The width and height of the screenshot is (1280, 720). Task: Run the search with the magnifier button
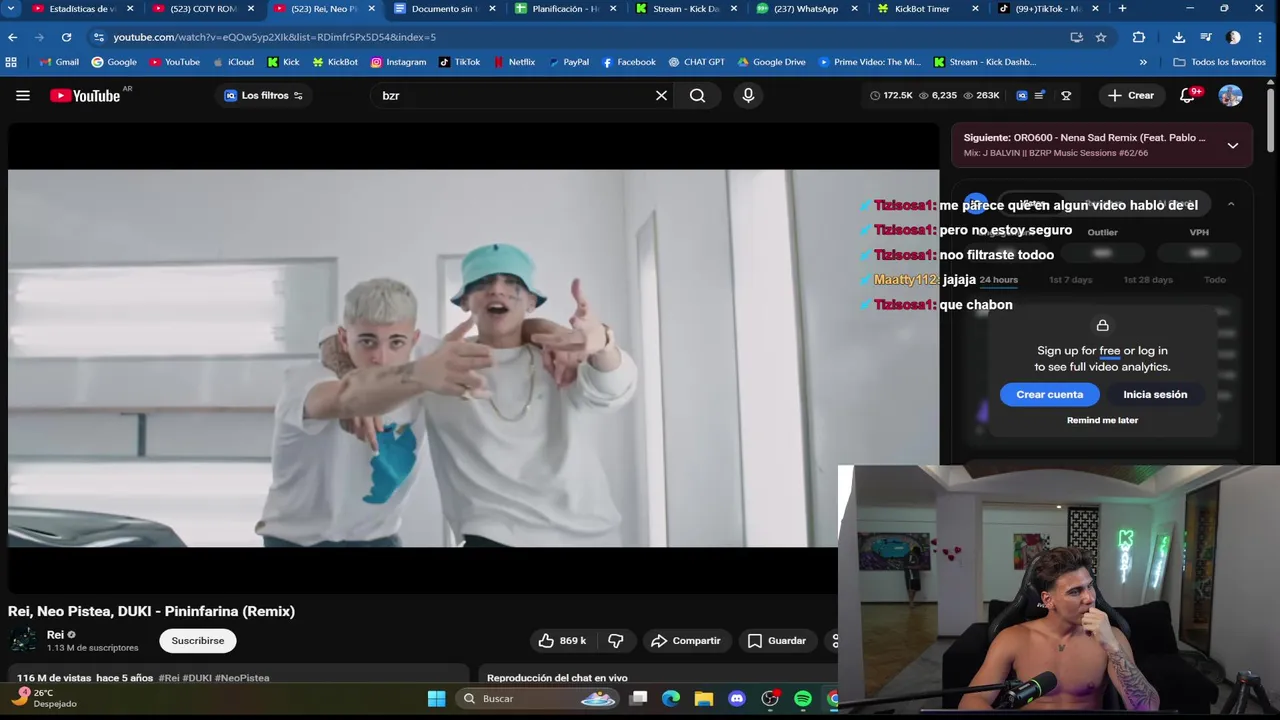pyautogui.click(x=697, y=95)
